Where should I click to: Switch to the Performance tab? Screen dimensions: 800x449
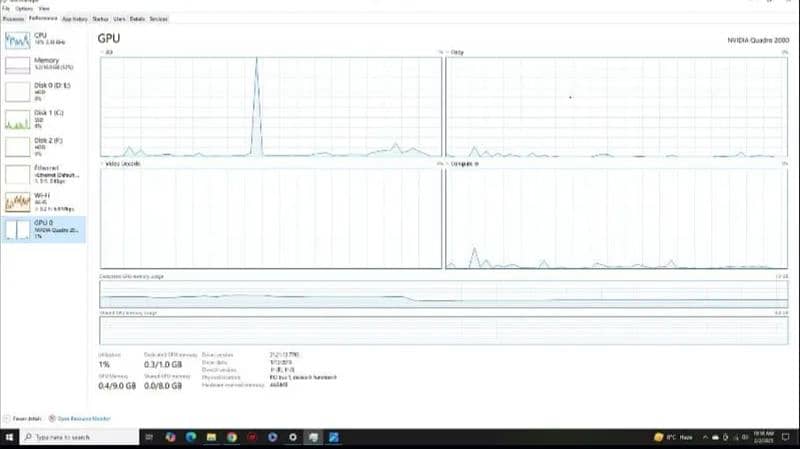(43, 18)
